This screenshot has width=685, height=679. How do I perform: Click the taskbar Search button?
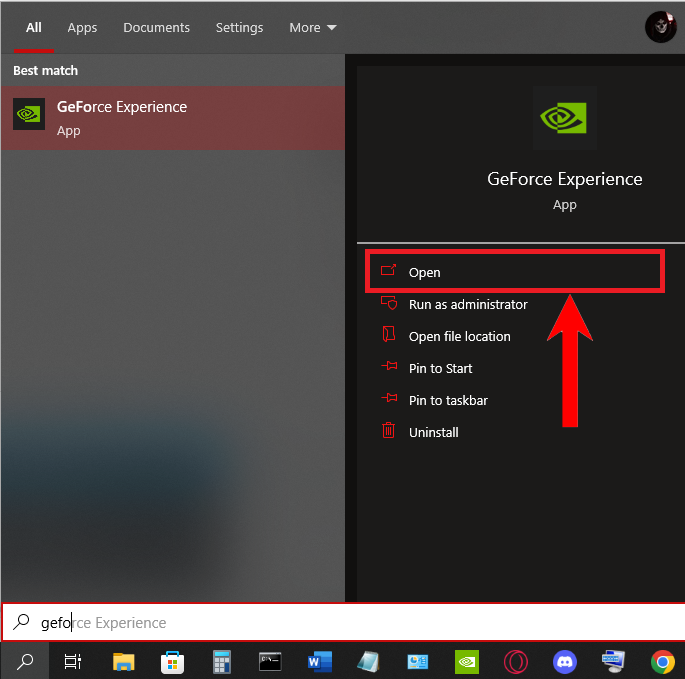[x=25, y=661]
